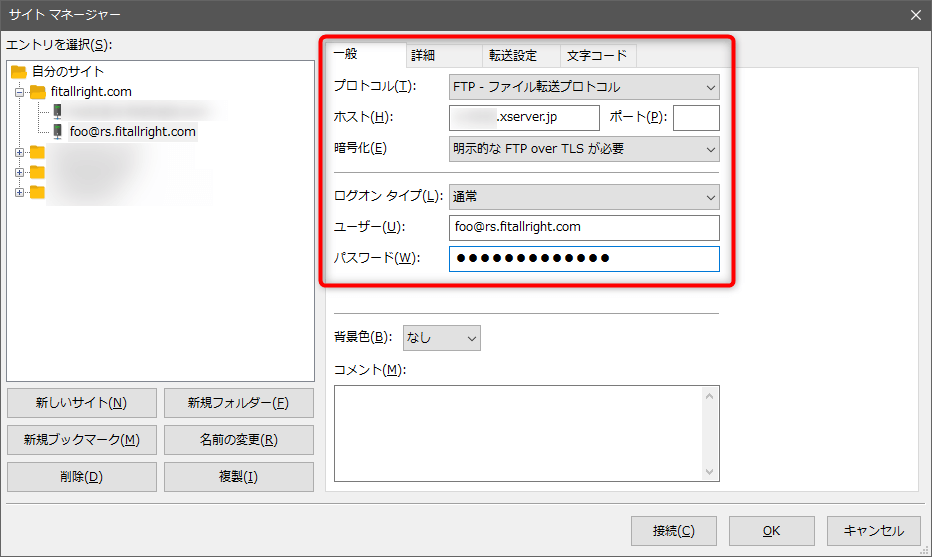Expand the first collapsed folder below fitallright.com
Image resolution: width=932 pixels, height=557 pixels.
[19, 152]
